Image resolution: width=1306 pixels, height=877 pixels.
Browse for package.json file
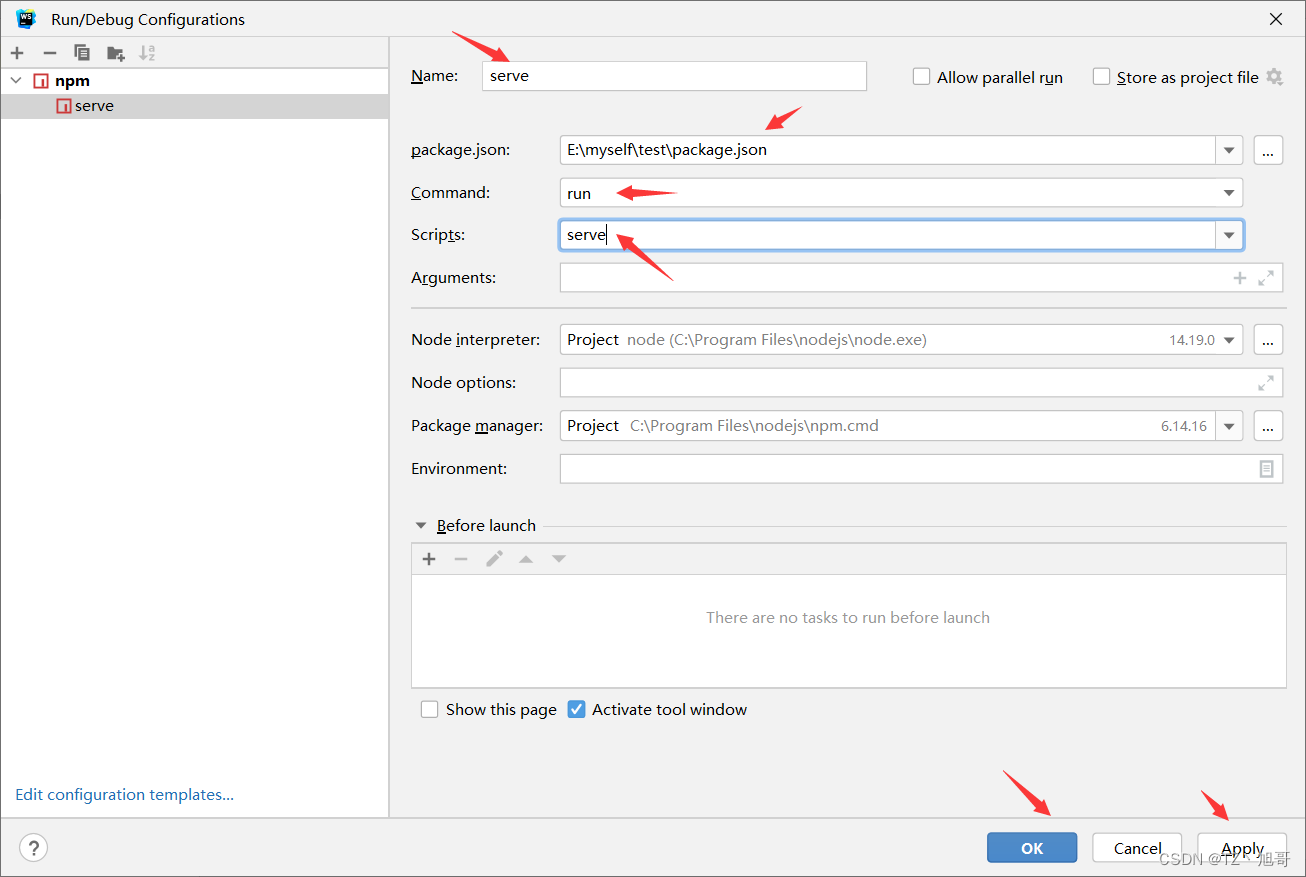pyautogui.click(x=1268, y=150)
